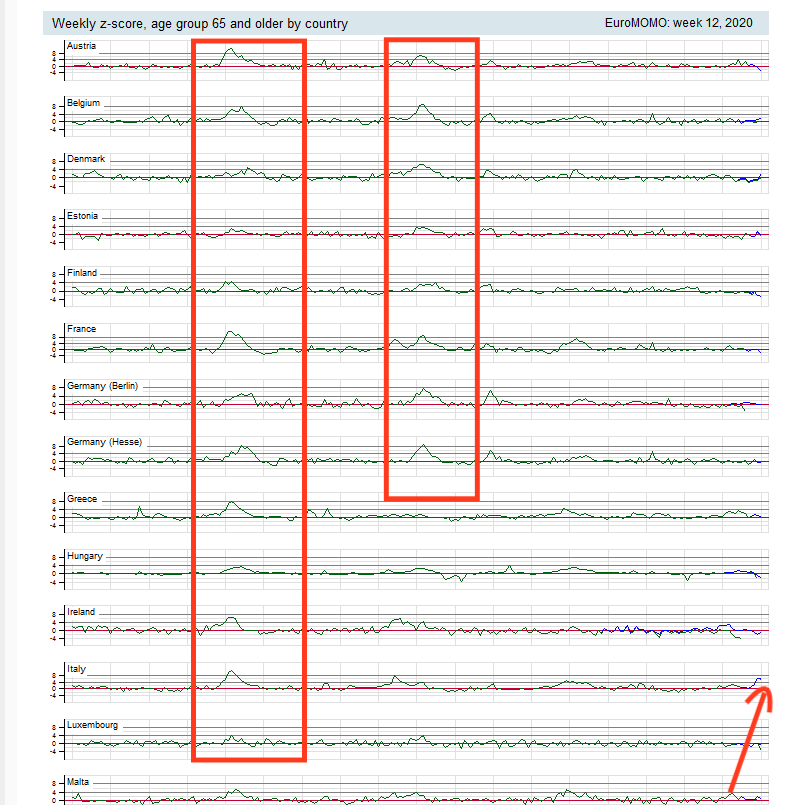Select the Austria chart label
791x805 pixels.
point(80,46)
